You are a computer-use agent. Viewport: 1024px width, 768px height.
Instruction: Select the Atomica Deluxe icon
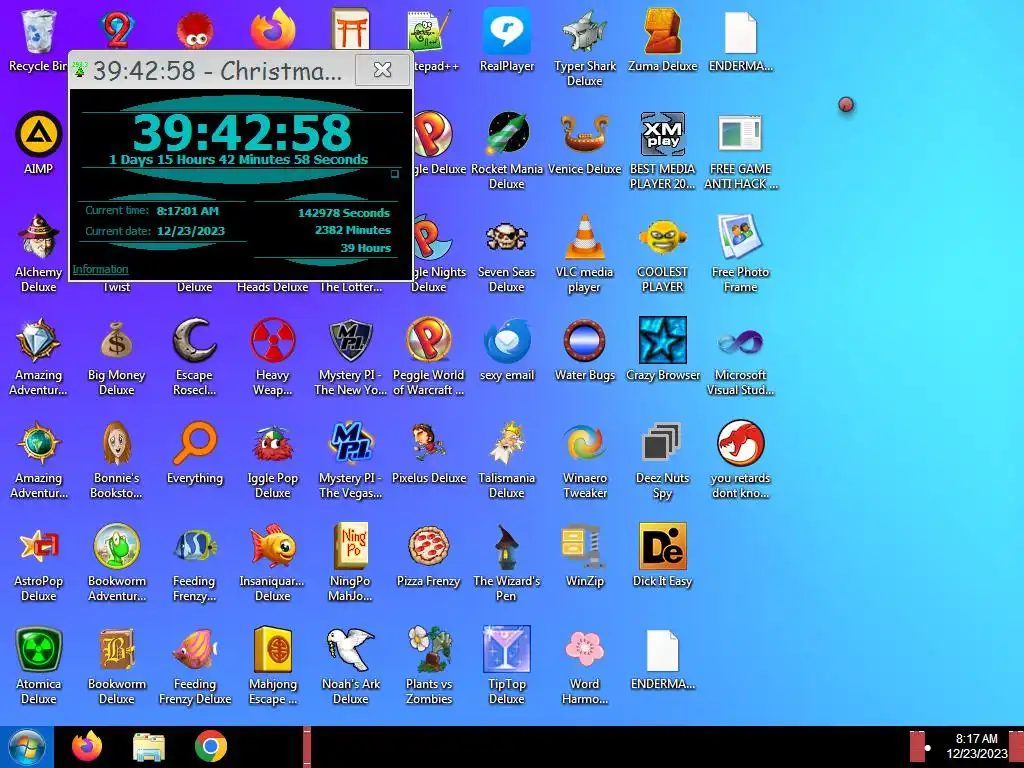[39, 649]
